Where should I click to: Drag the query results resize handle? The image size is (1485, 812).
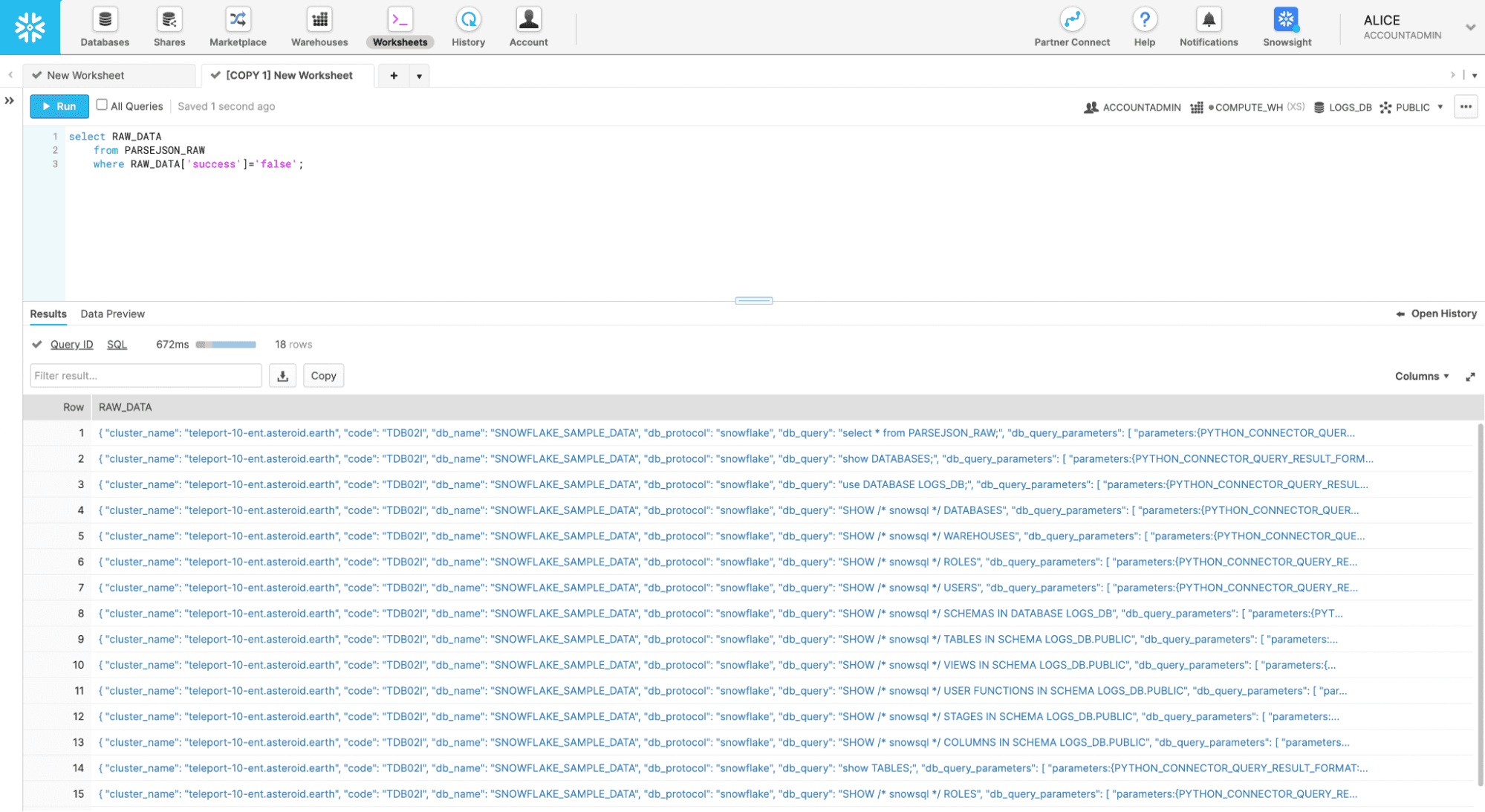754,300
